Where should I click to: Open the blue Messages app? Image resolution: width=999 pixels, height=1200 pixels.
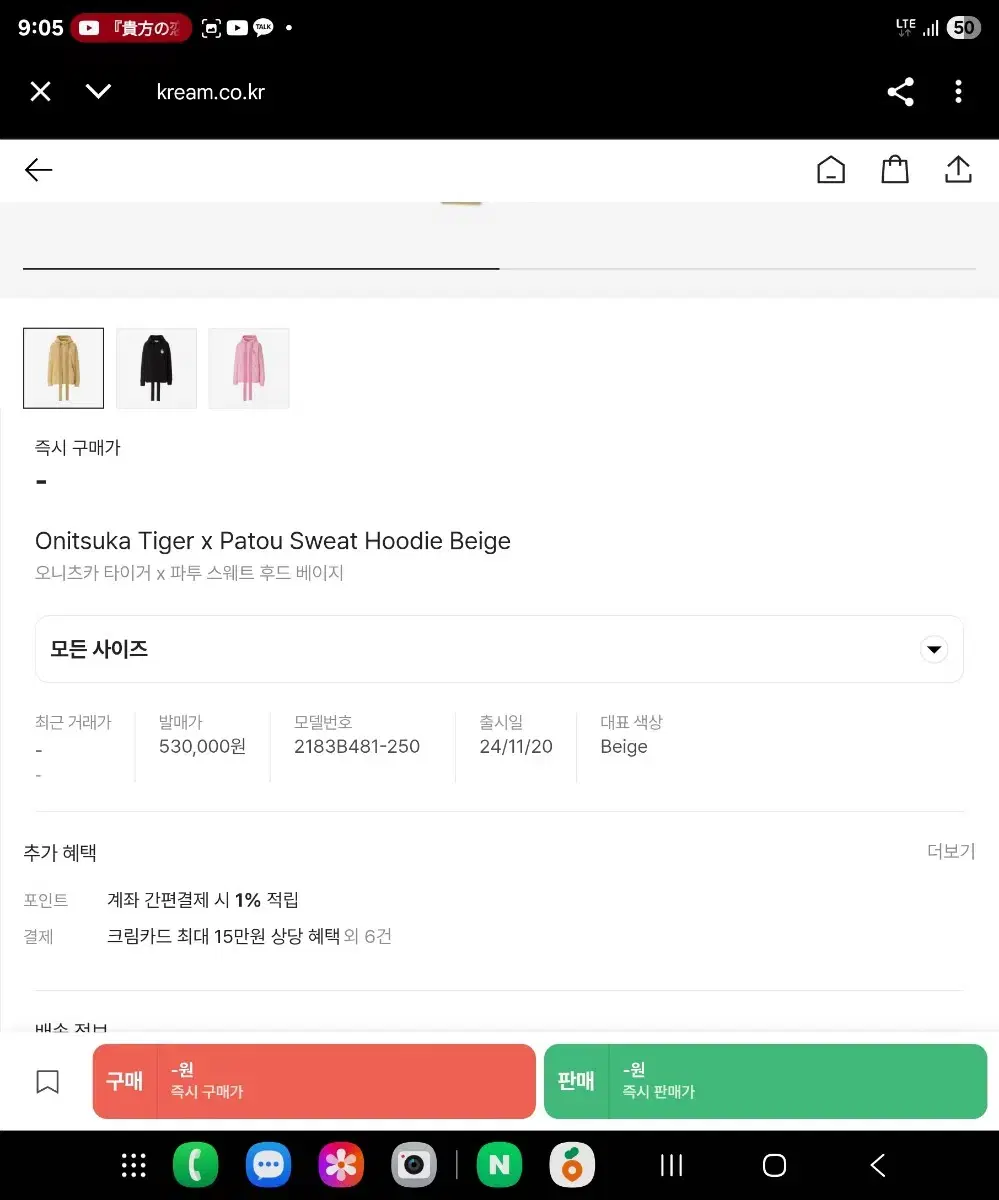point(268,1165)
